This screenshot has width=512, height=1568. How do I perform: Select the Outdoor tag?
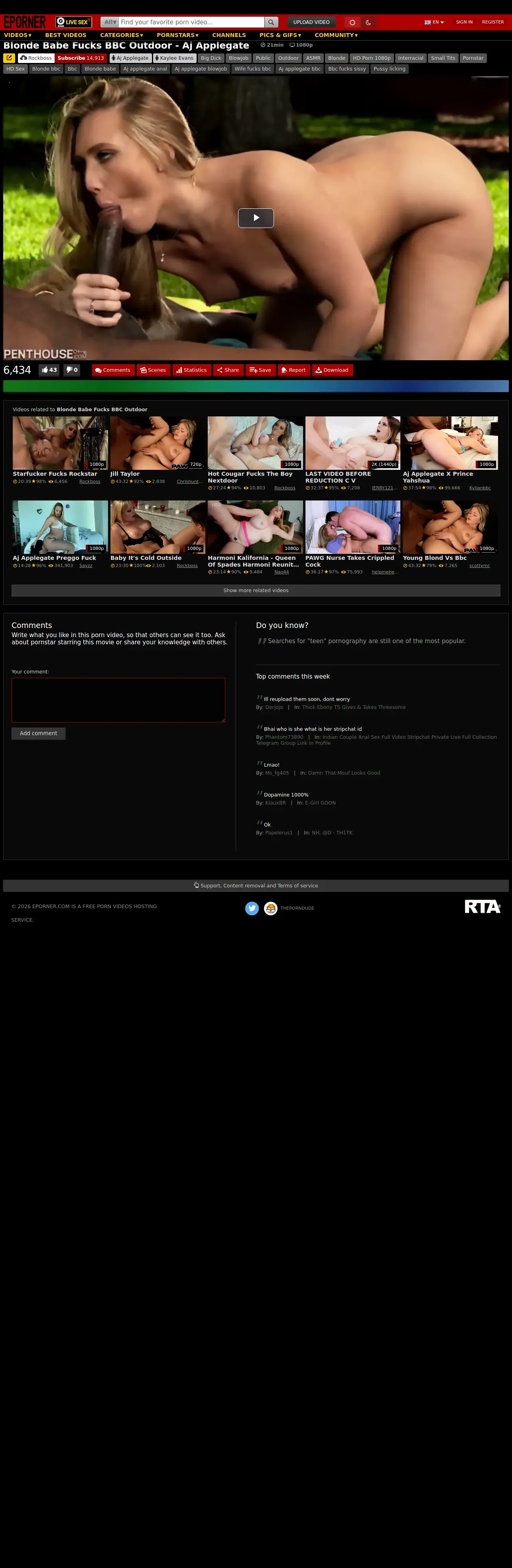[289, 58]
